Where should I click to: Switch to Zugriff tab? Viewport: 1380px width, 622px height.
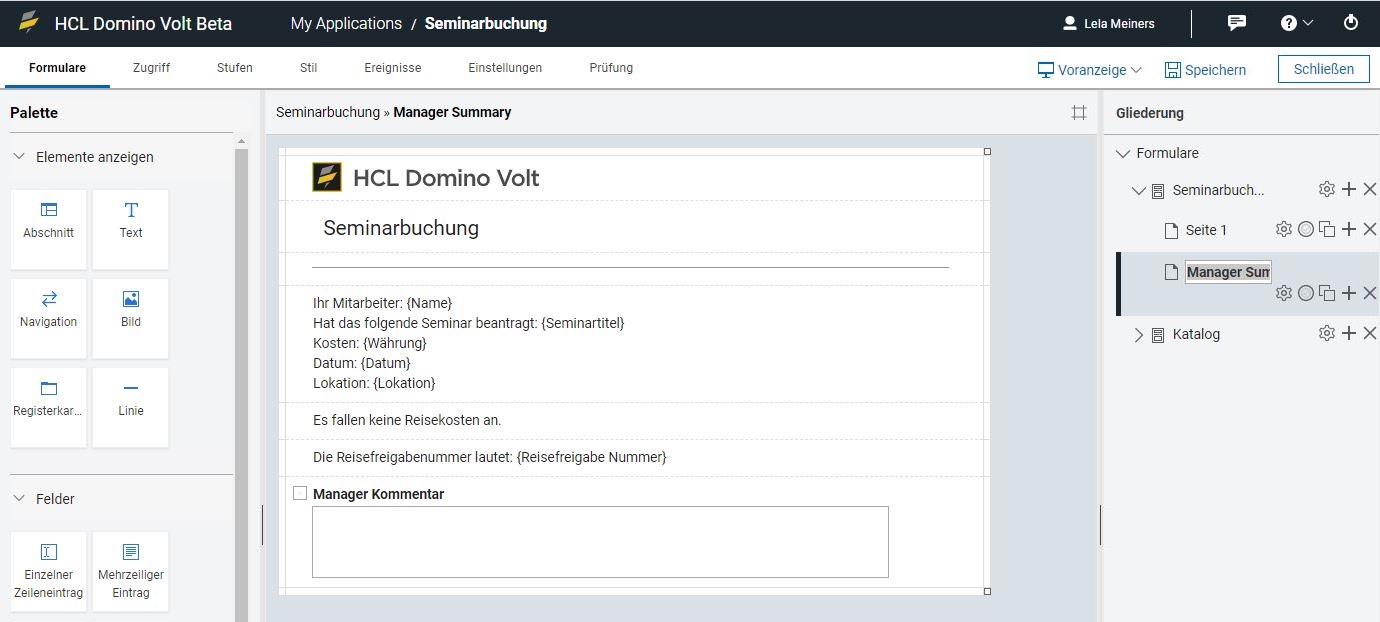coord(151,68)
